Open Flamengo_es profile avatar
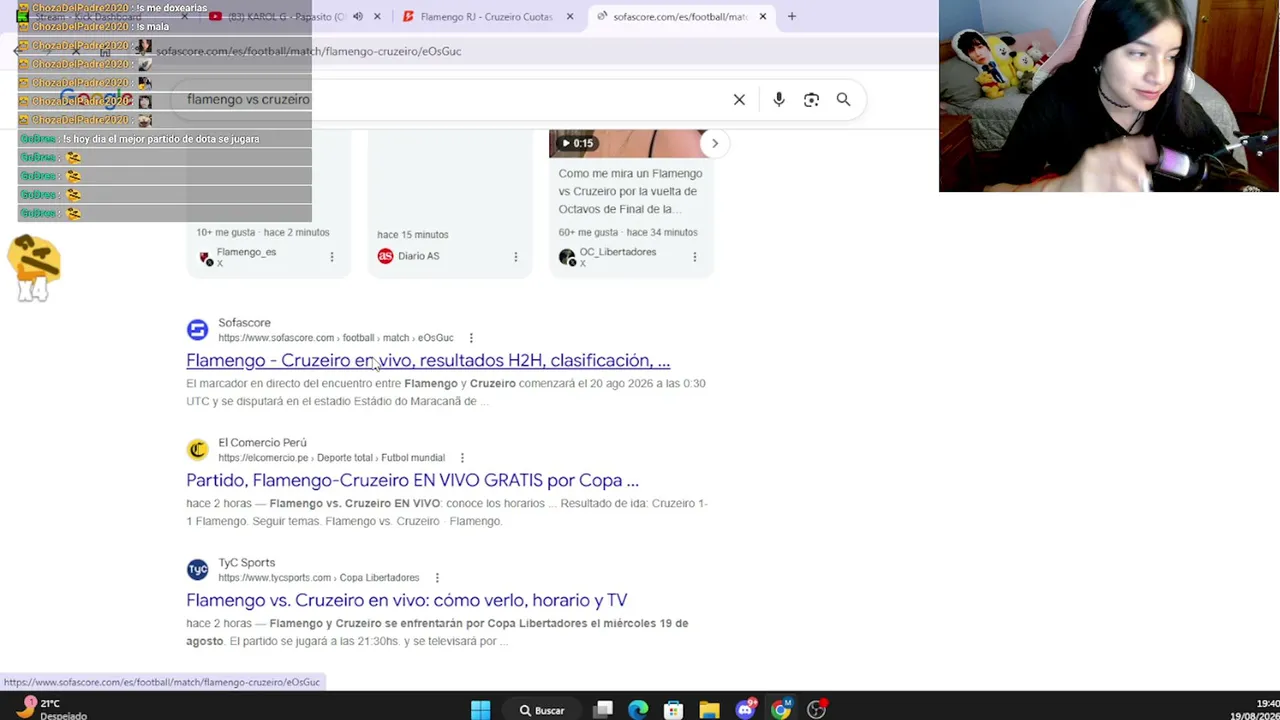The image size is (1280, 720). [206, 257]
